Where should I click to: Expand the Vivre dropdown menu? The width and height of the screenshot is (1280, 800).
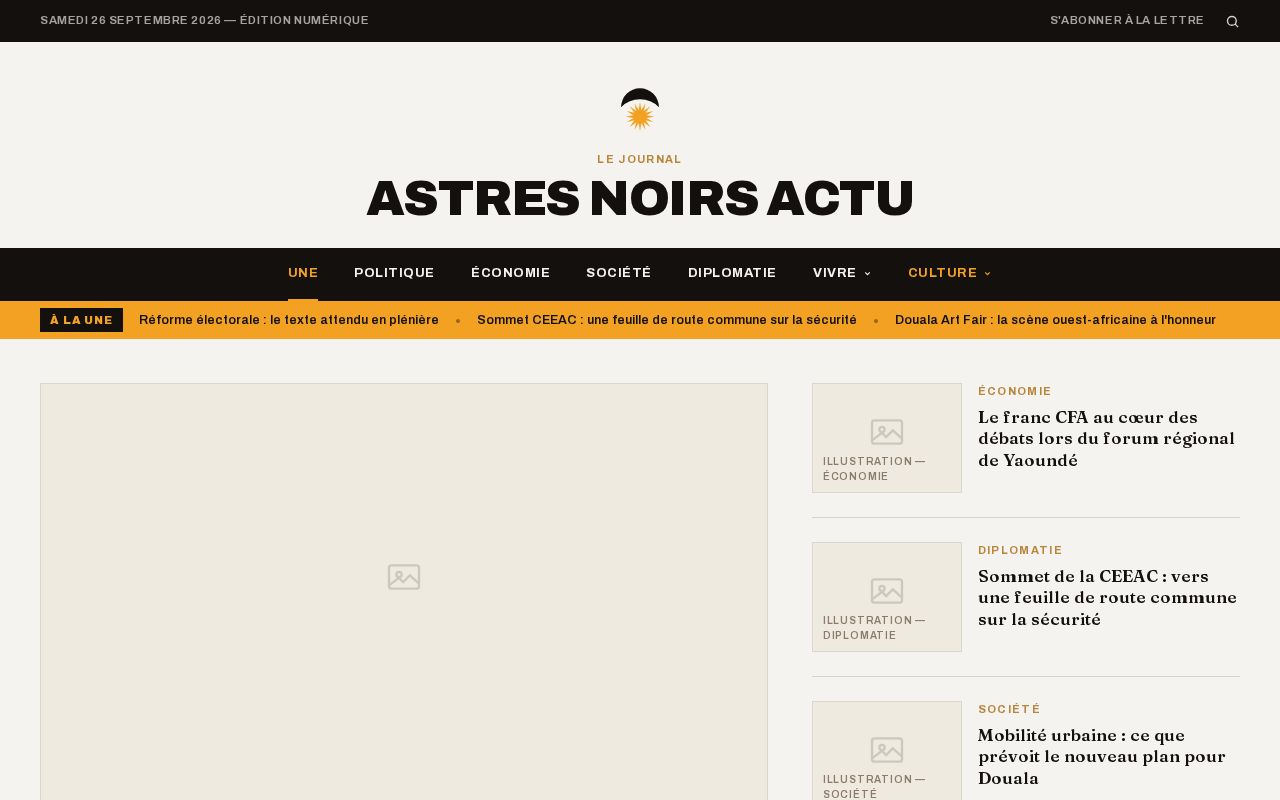842,273
